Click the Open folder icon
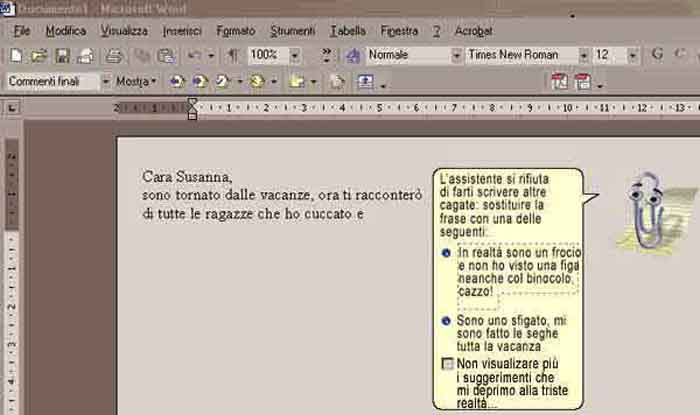Viewport: 700px width, 415px height. click(39, 55)
